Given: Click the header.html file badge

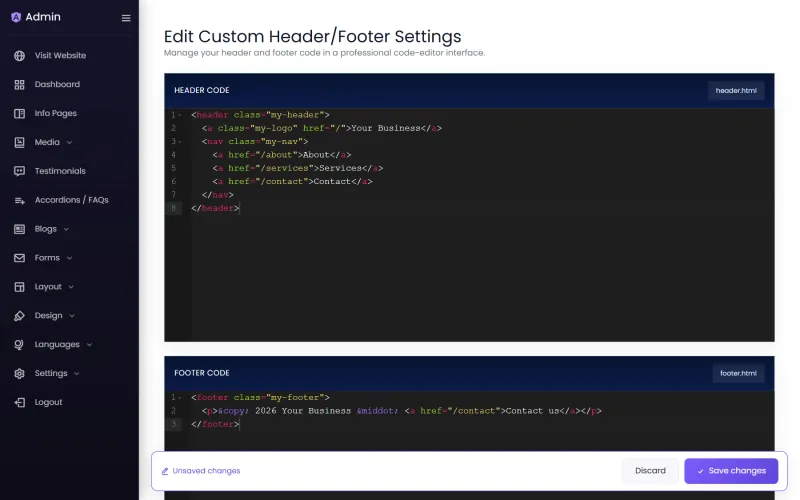Looking at the screenshot, I should [x=736, y=90].
